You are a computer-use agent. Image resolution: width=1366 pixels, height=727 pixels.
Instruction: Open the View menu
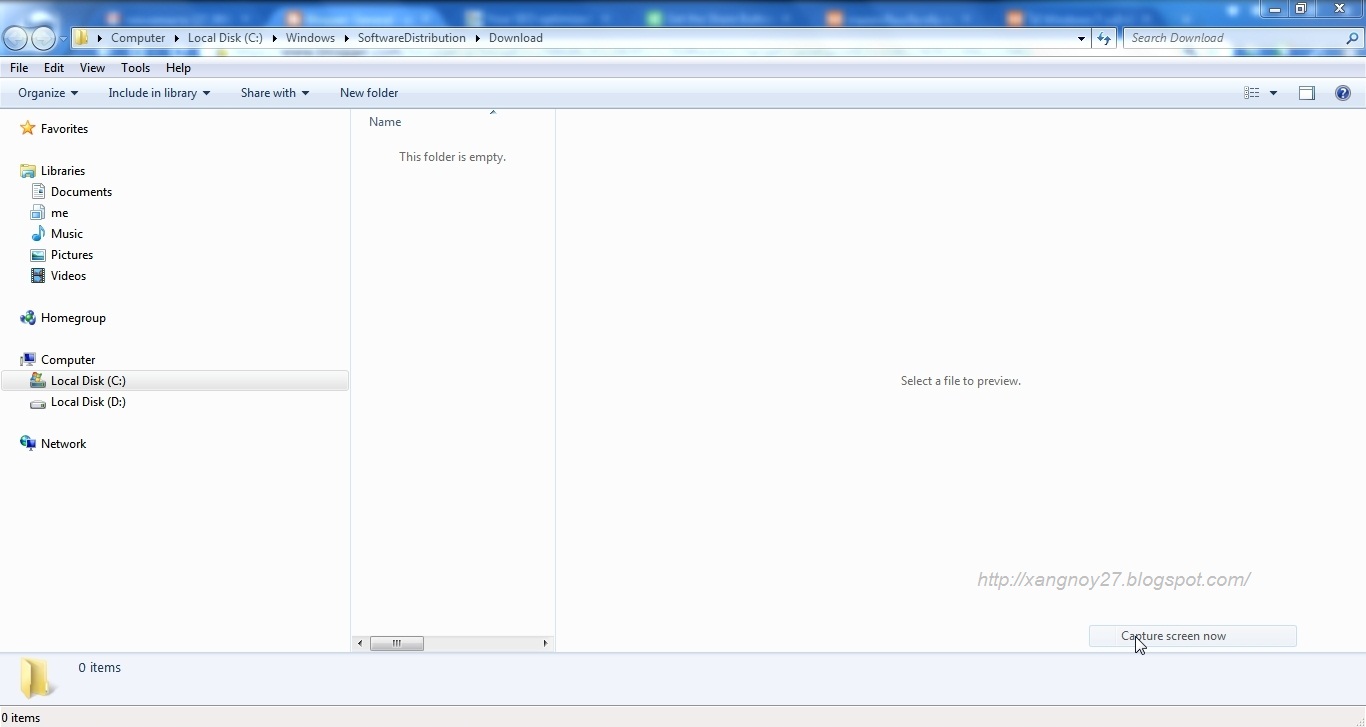click(x=92, y=68)
